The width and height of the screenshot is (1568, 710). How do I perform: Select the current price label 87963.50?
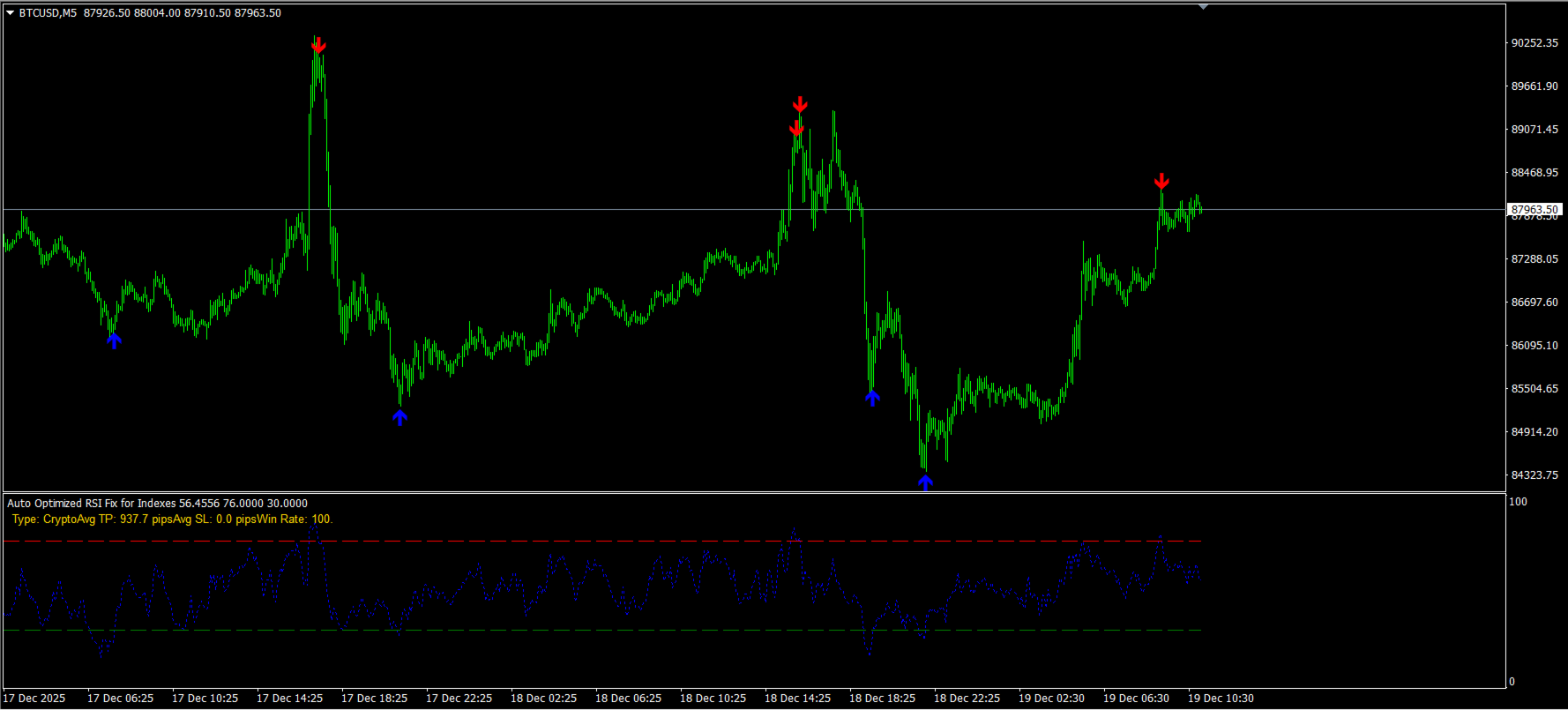tap(1534, 210)
